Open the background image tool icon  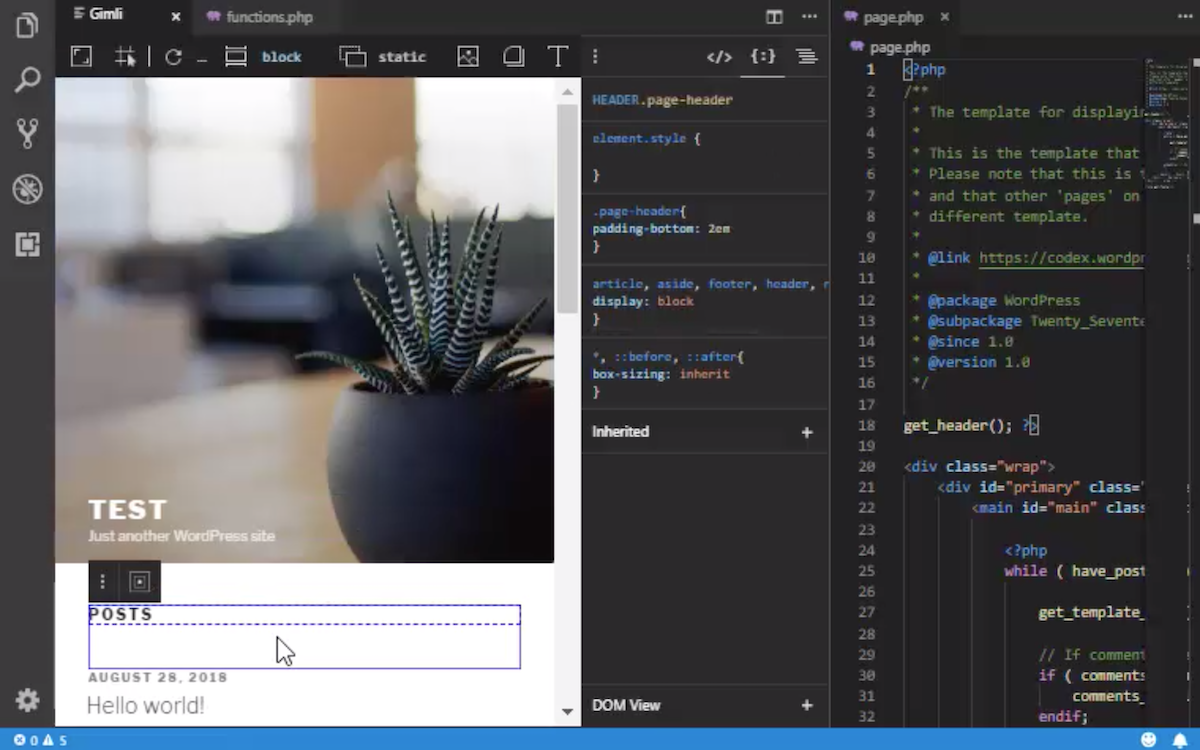468,57
